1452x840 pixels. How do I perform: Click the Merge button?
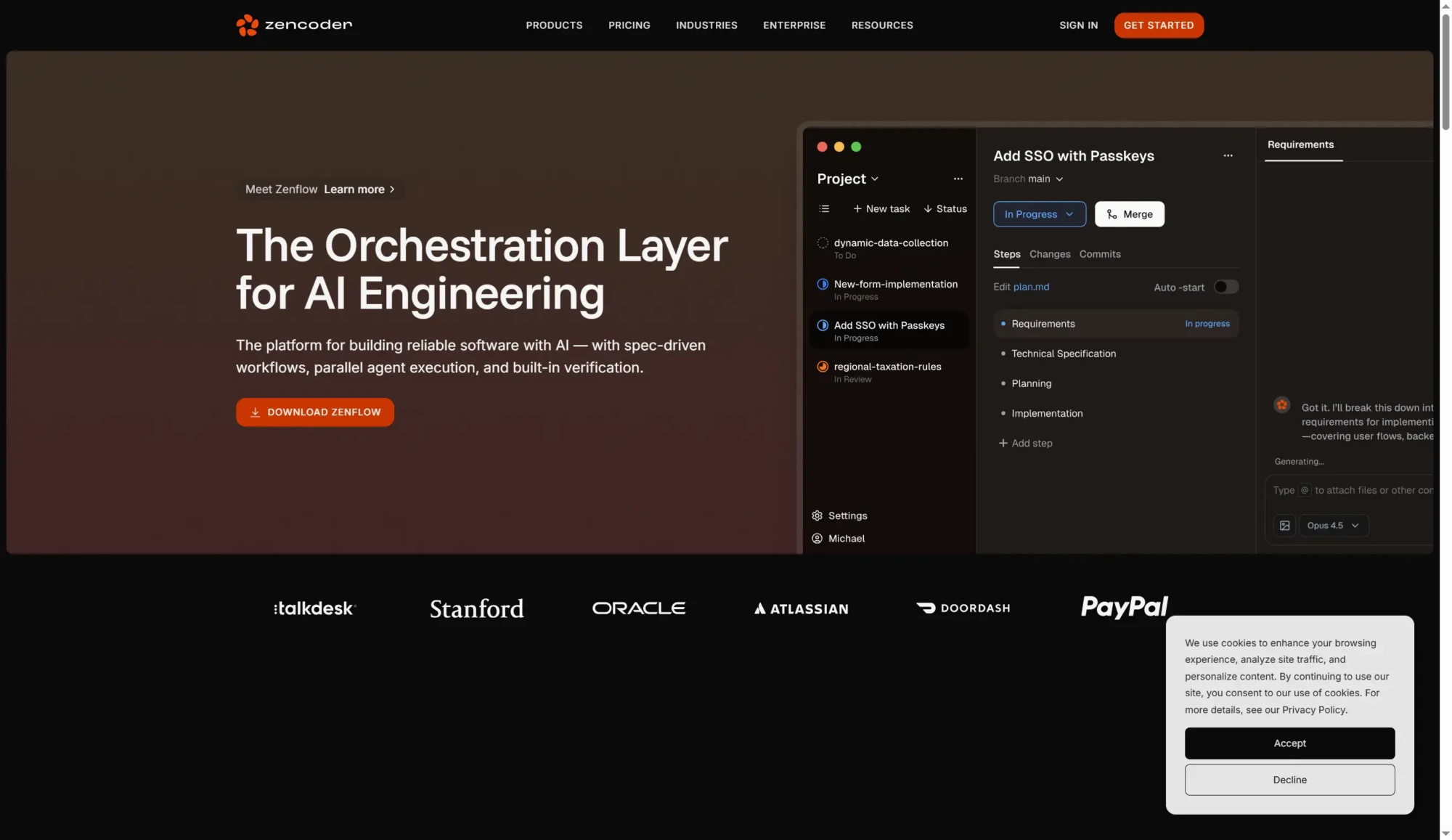1129,214
